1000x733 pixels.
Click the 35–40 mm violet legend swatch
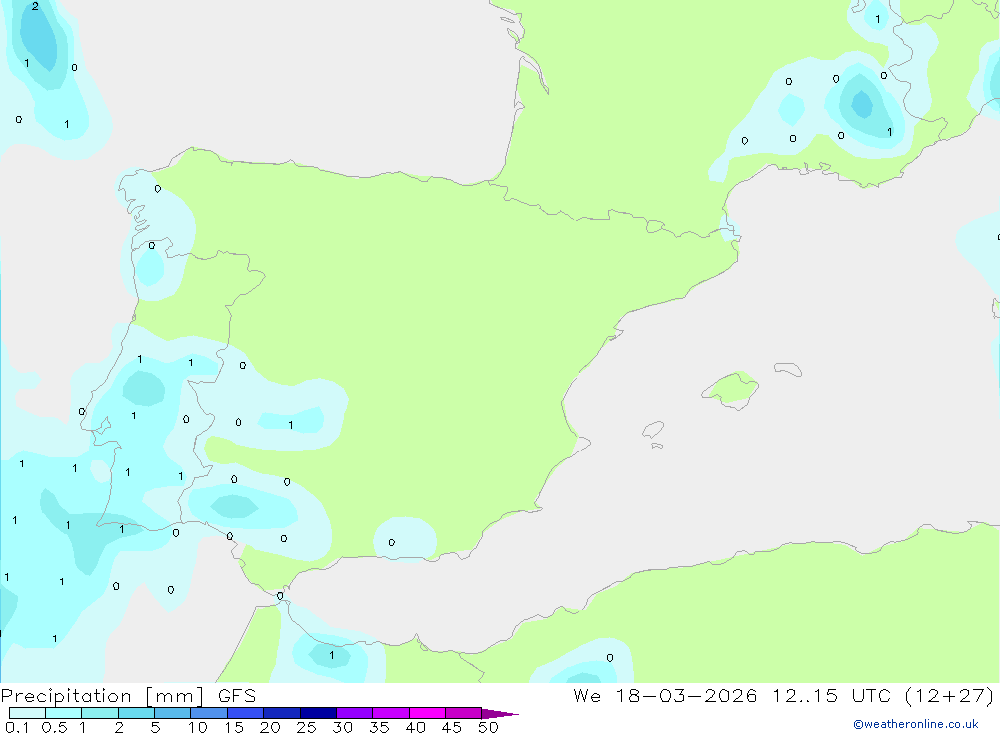tap(391, 713)
